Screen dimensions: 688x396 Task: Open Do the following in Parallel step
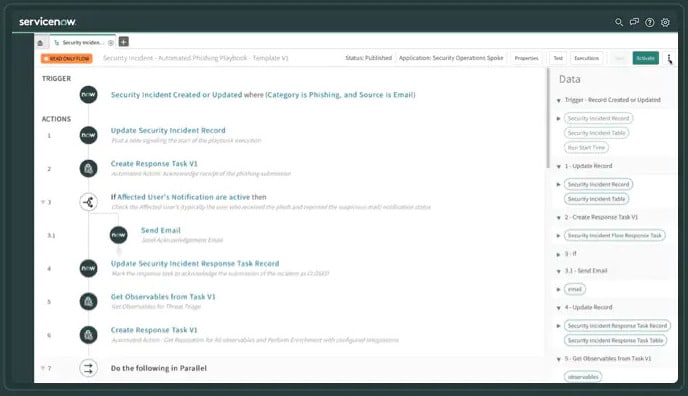tap(158, 368)
